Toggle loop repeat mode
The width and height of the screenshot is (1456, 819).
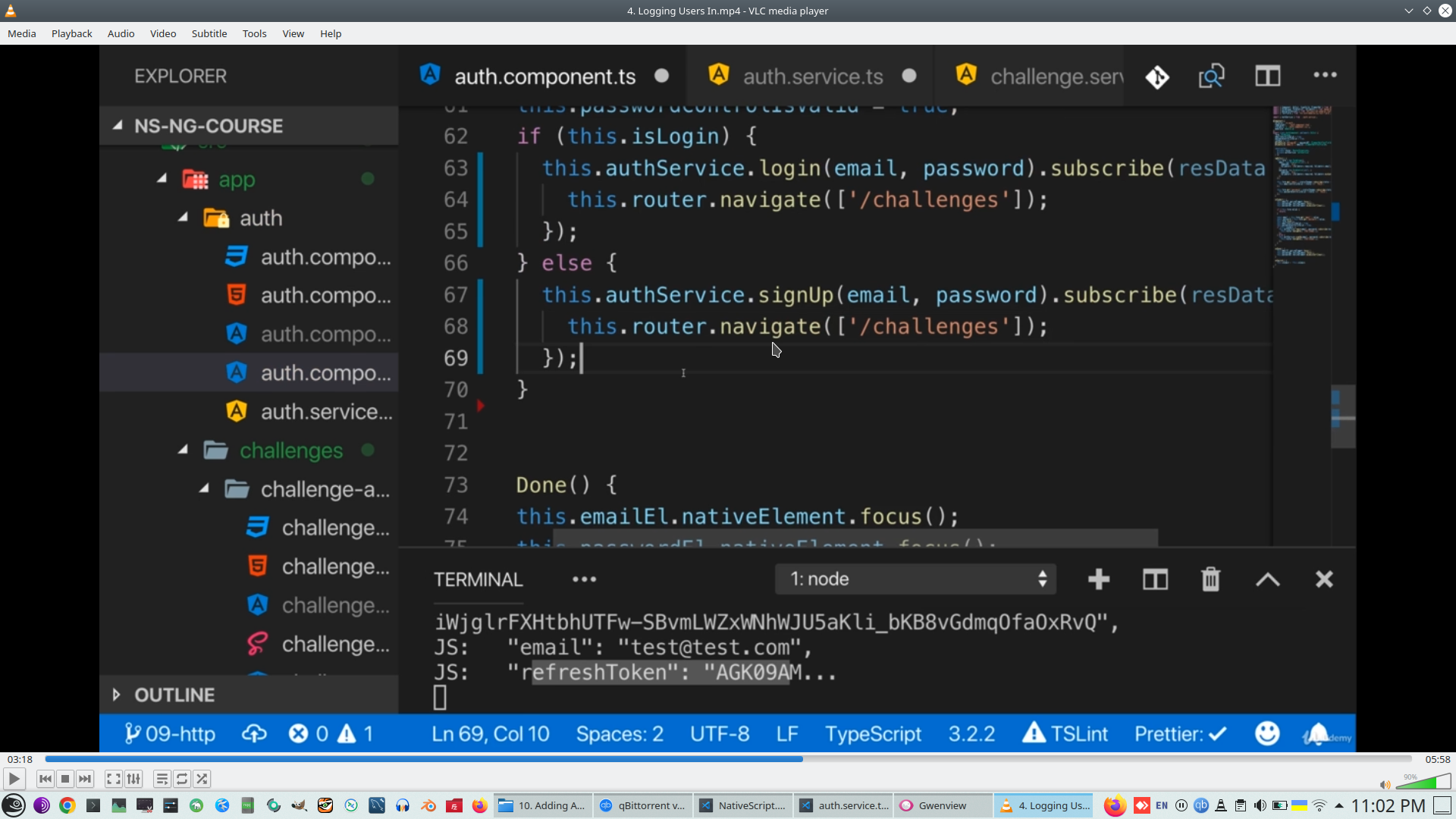[182, 779]
